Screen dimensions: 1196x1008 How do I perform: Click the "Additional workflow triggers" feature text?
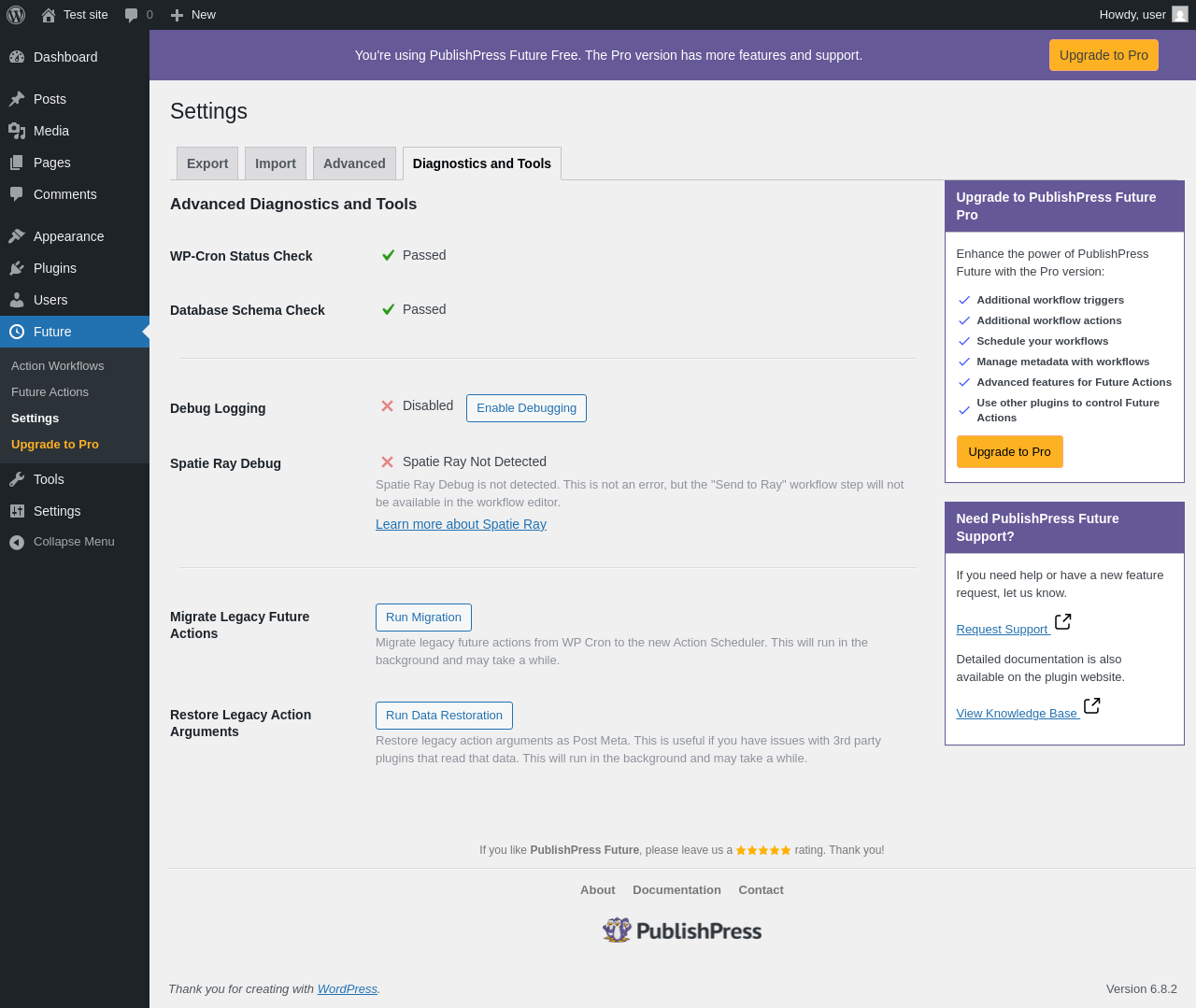coord(1050,300)
